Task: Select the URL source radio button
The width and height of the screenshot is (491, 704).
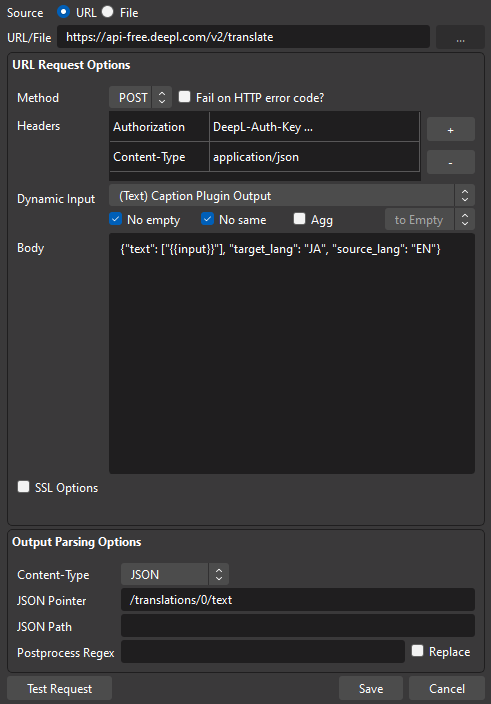Action: point(64,12)
